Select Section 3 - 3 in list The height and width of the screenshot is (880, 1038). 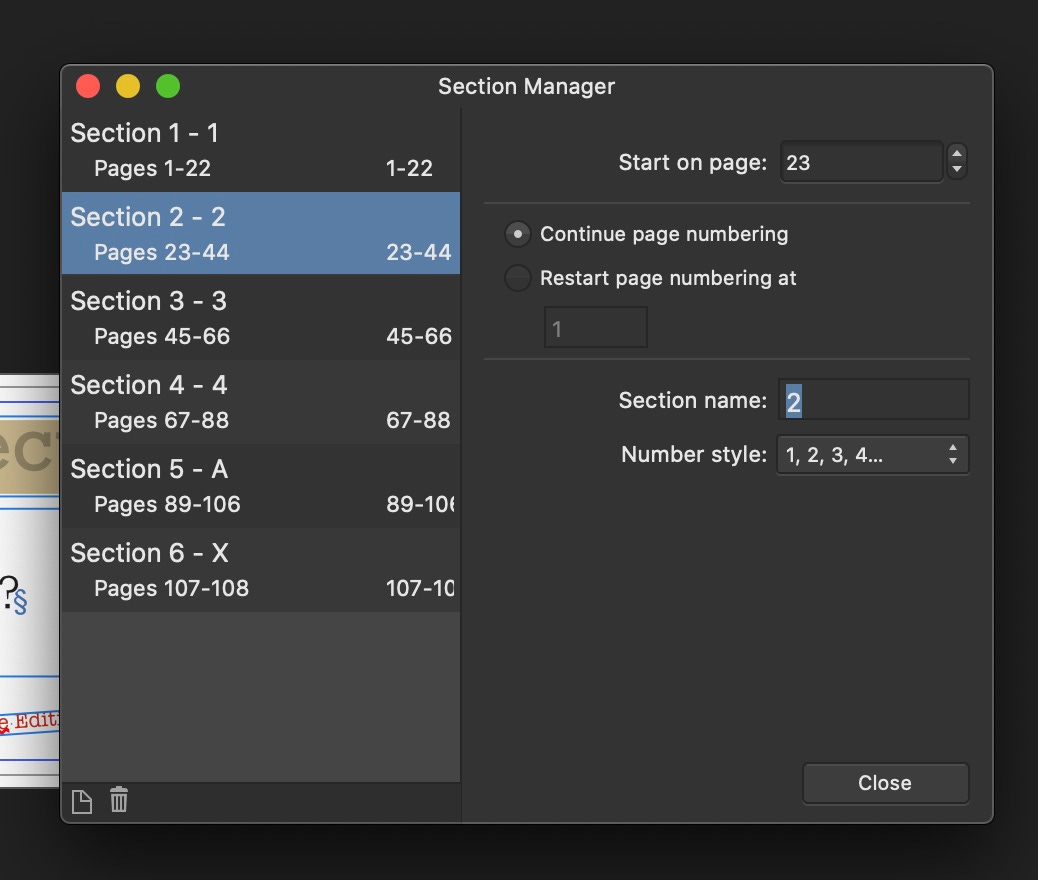click(260, 318)
